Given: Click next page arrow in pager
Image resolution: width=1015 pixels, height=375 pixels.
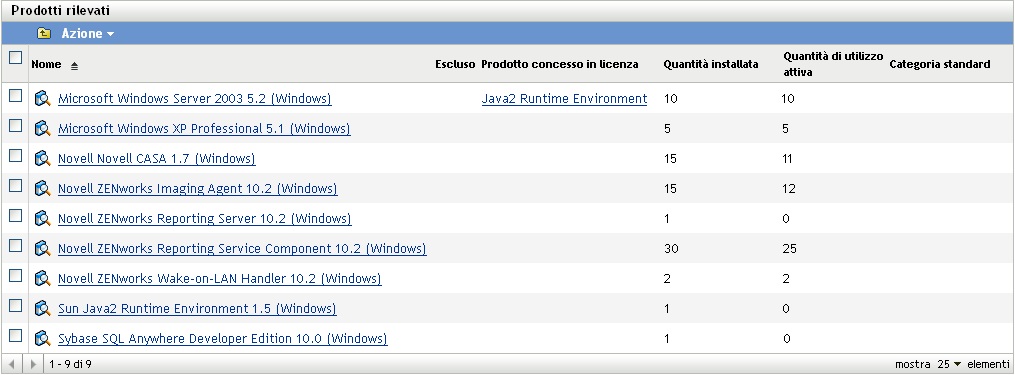Looking at the screenshot, I should 34,365.
